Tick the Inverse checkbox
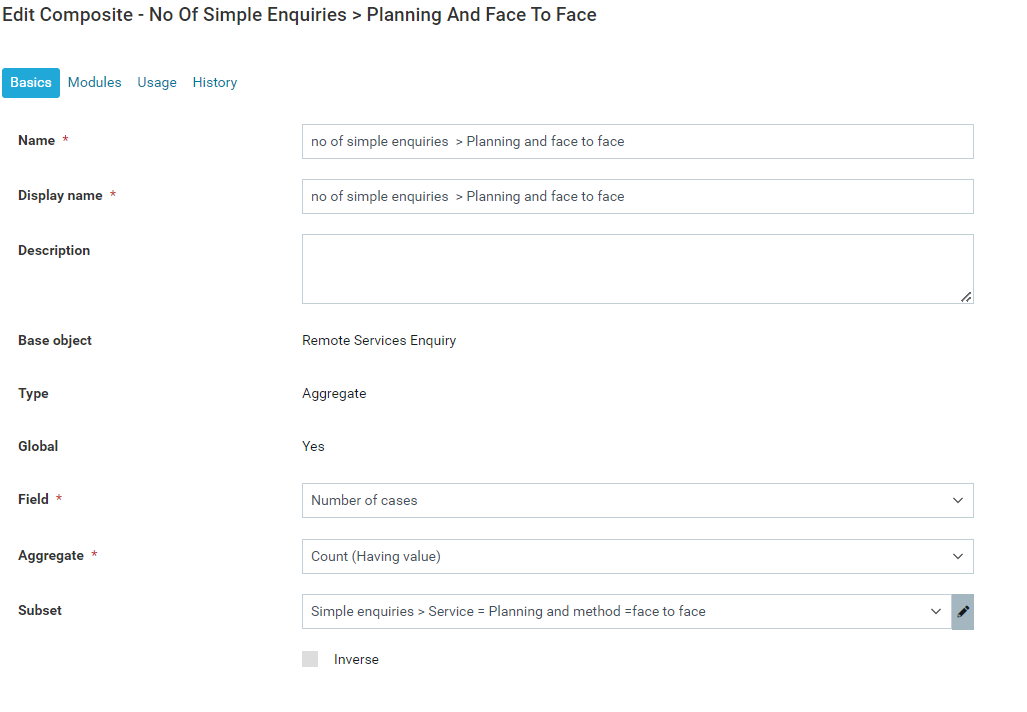The image size is (1027, 712). (x=310, y=659)
